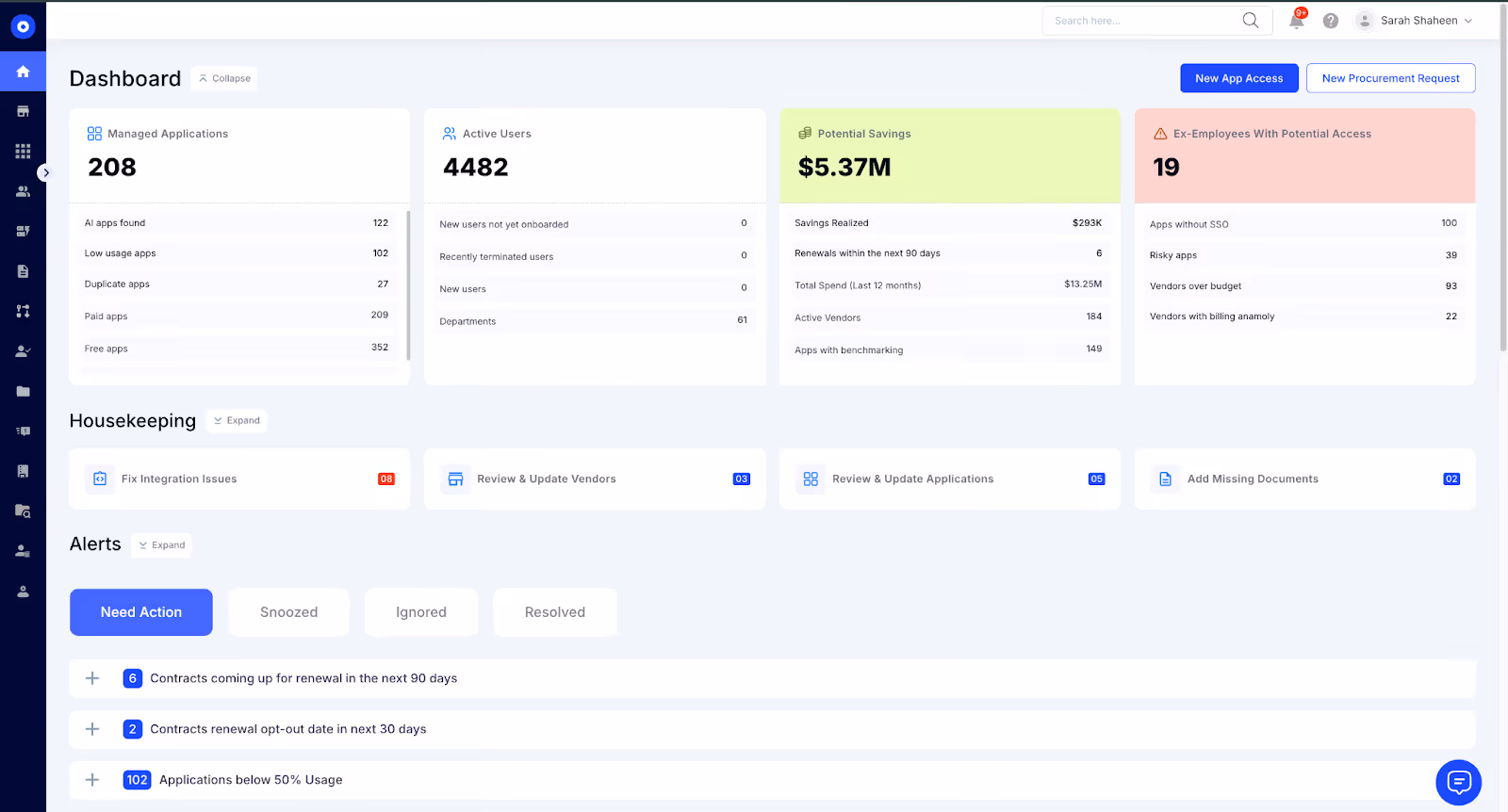Click the Vendors over budget row
The width and height of the screenshot is (1508, 812).
(x=1305, y=285)
